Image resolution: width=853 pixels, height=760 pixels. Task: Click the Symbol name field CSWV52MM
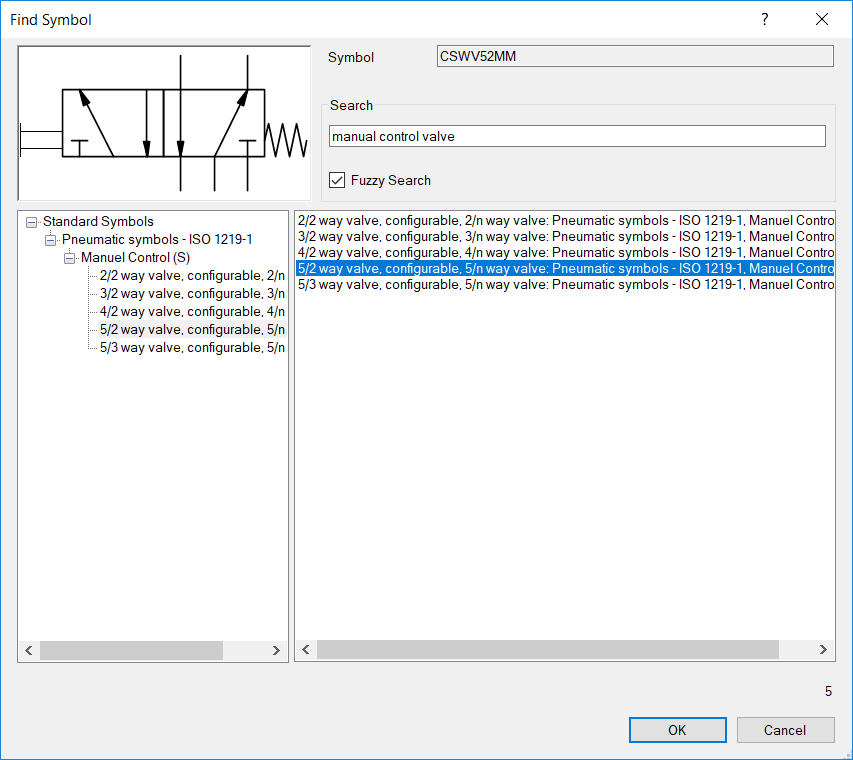[635, 56]
